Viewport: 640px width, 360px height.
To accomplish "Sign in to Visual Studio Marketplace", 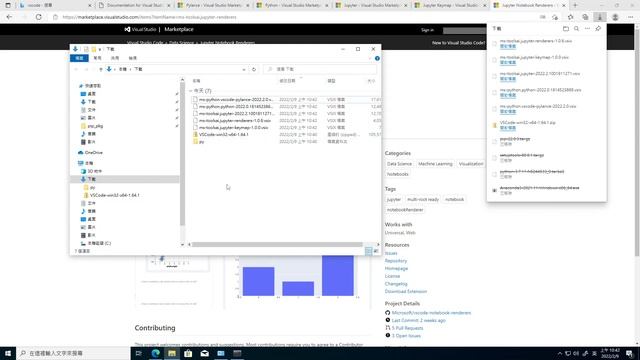I will tap(427, 30).
